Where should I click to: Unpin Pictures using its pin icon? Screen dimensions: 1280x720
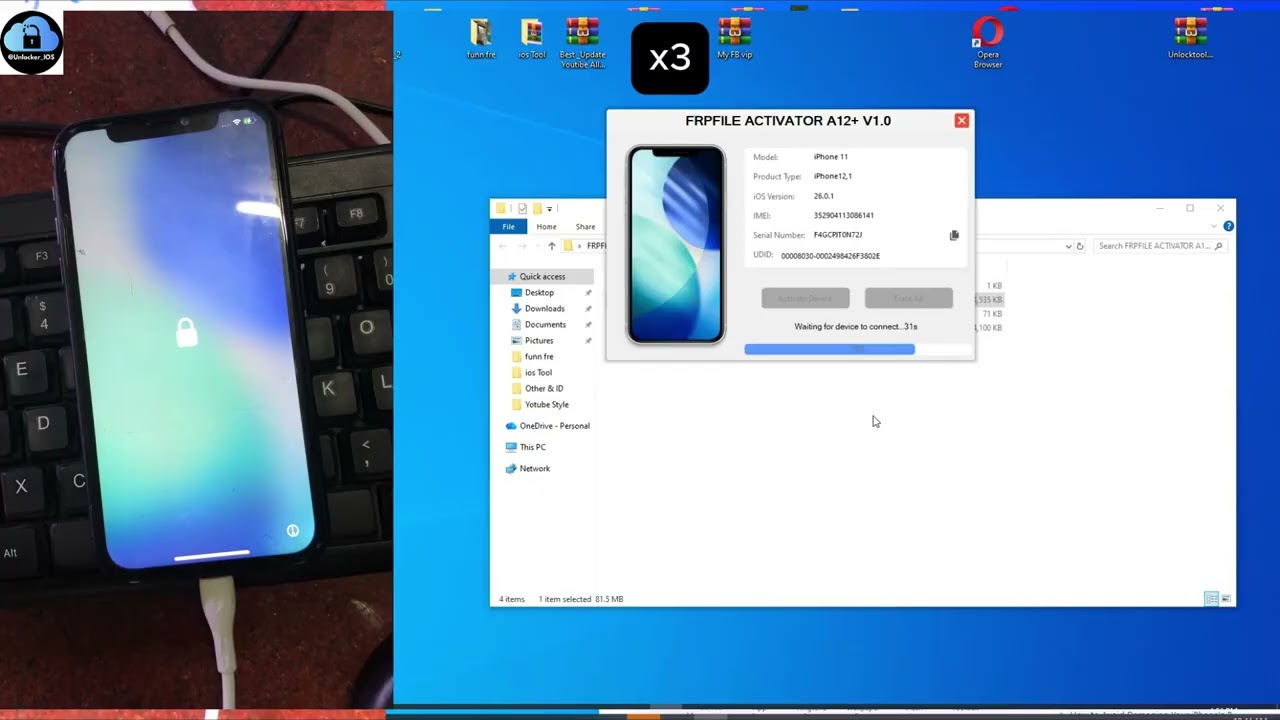(588, 341)
